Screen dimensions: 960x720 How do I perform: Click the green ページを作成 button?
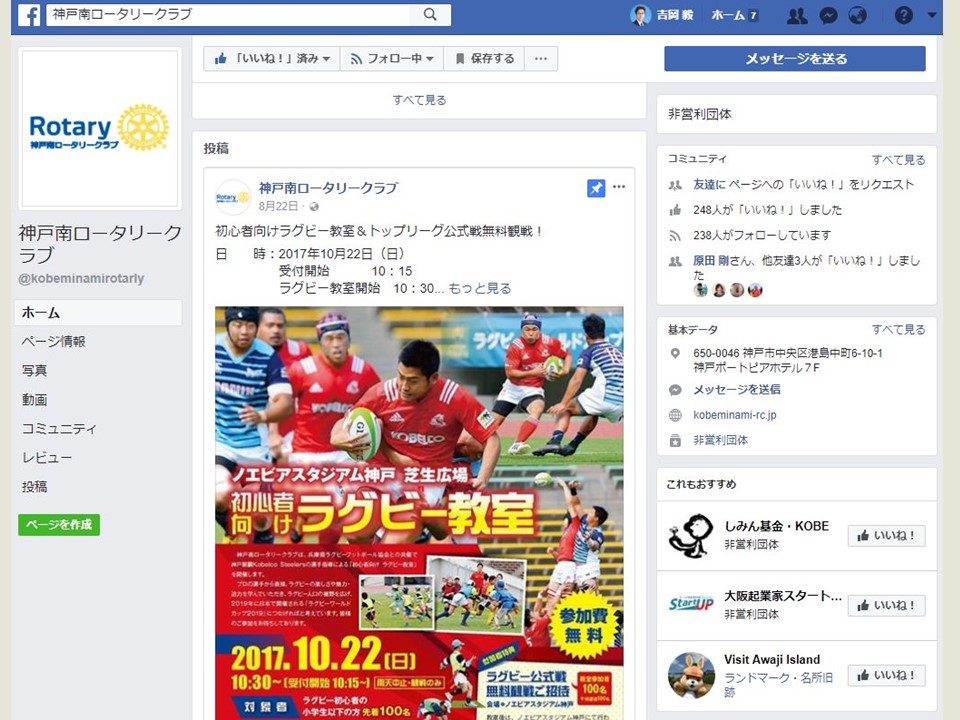[59, 525]
